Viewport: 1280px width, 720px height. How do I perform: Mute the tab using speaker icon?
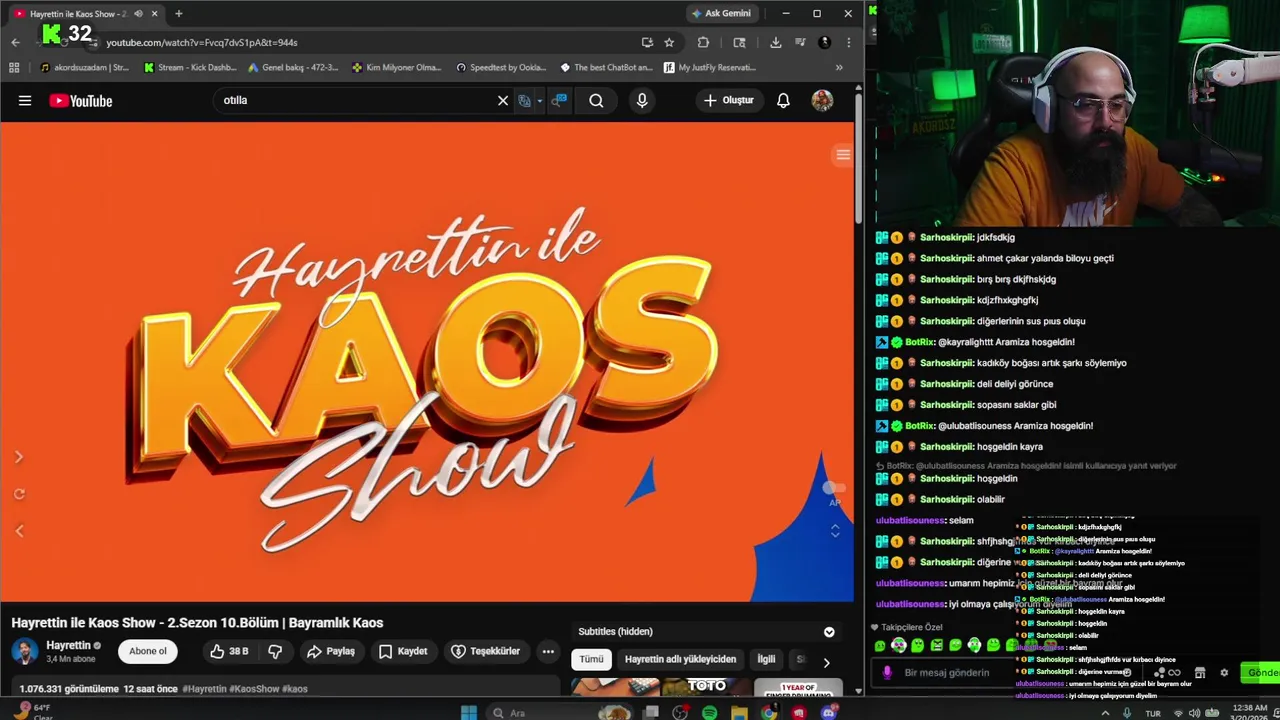tap(138, 14)
